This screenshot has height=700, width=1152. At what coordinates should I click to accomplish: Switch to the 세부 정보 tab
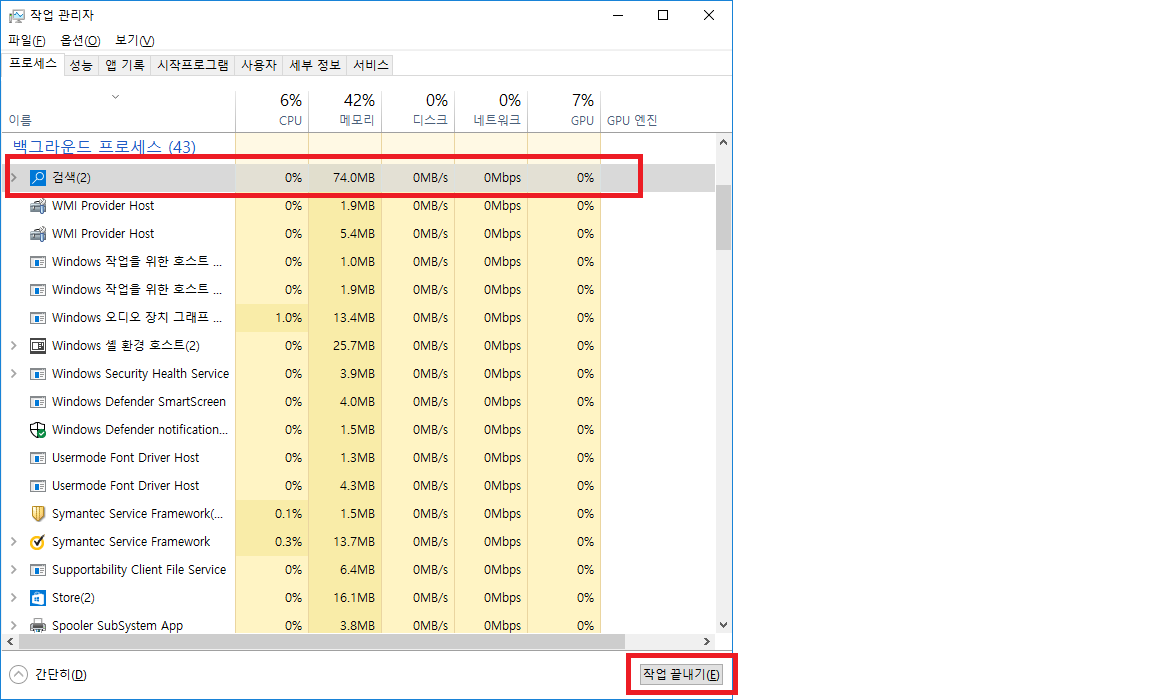[x=314, y=65]
